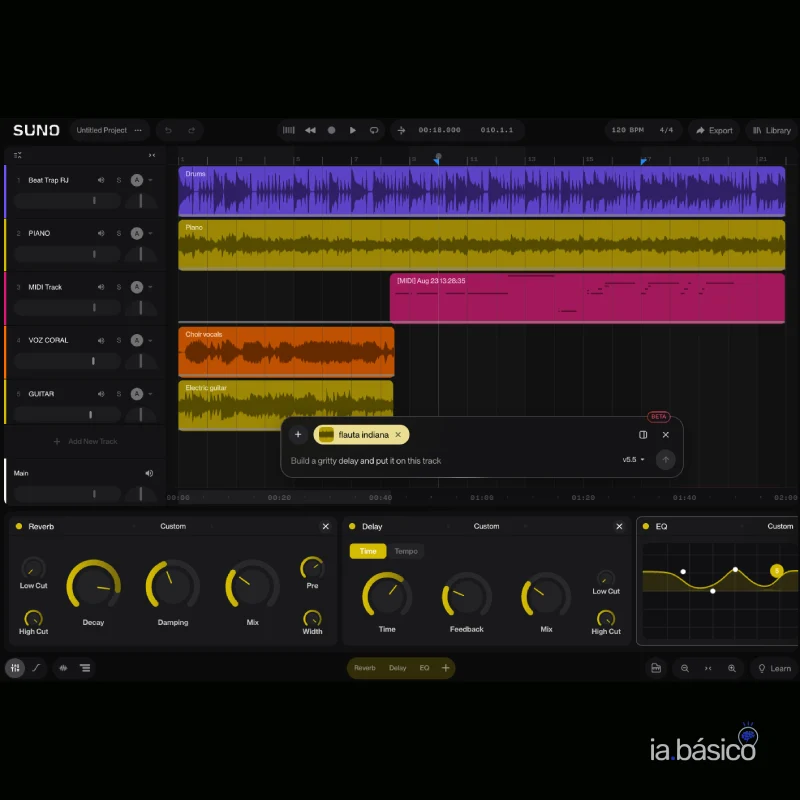
Task: Start recording with the record button
Action: [332, 130]
